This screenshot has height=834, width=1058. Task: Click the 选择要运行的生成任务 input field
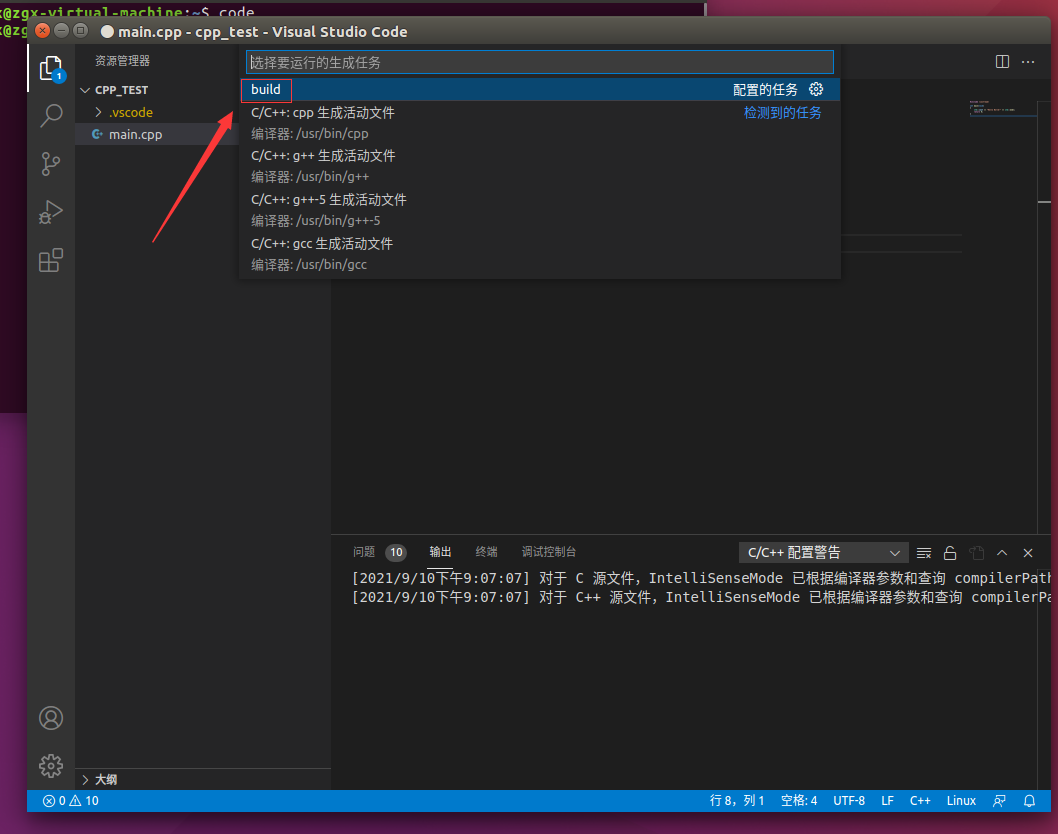(x=540, y=62)
